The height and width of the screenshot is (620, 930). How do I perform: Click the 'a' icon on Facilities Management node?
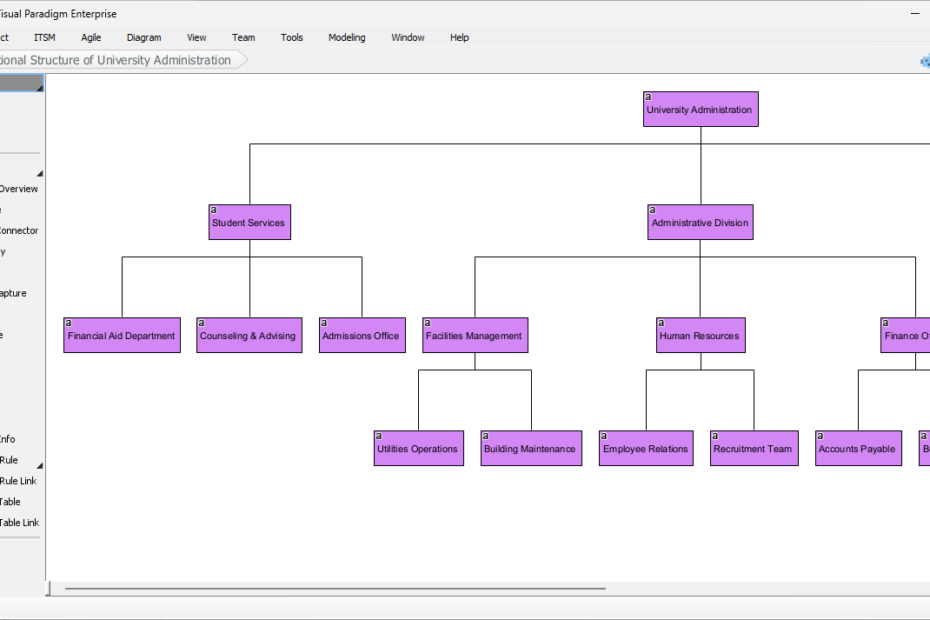[427, 323]
